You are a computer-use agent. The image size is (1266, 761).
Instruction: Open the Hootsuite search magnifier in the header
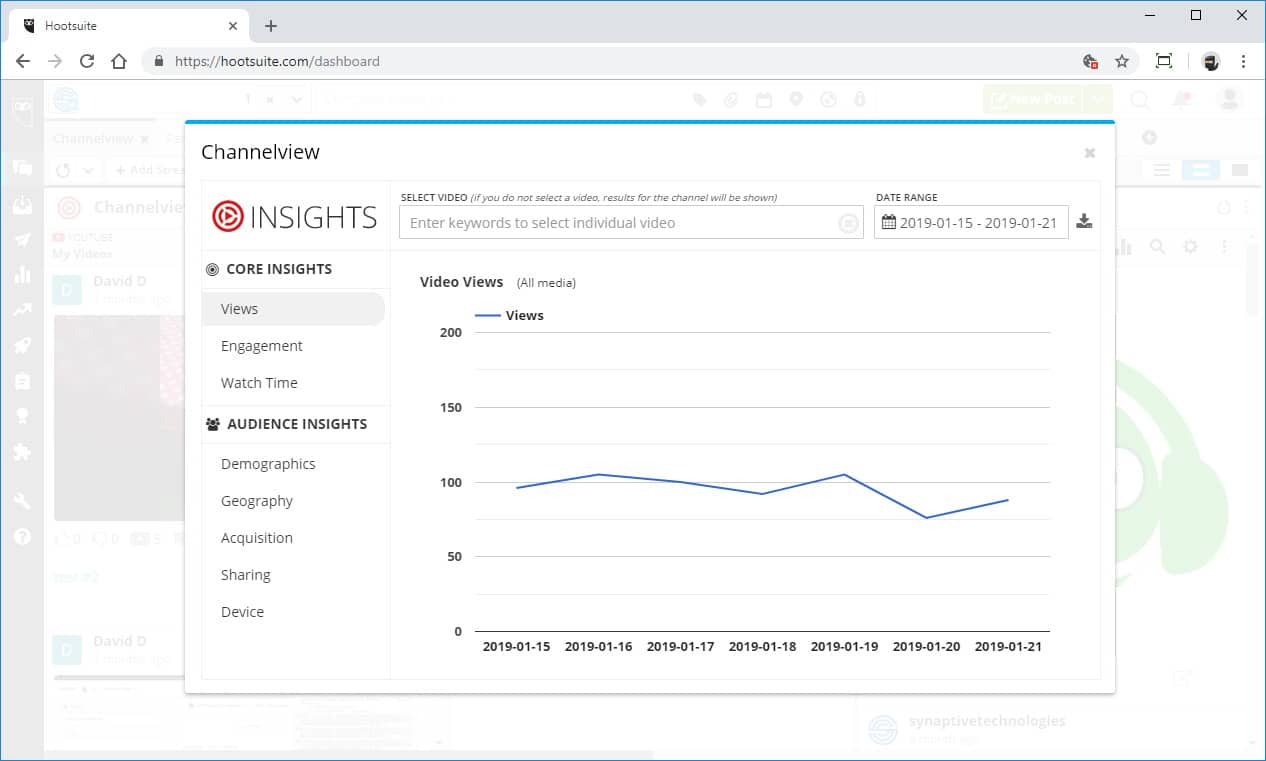(x=1139, y=99)
